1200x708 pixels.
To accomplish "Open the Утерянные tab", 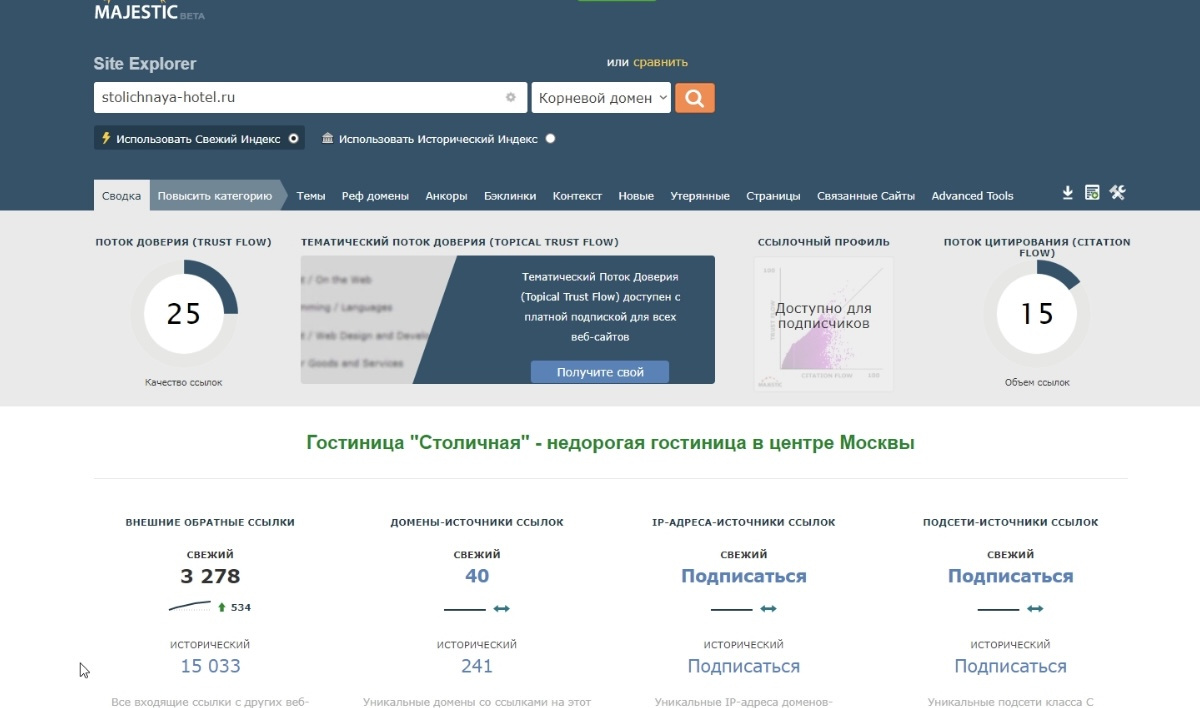I will [x=700, y=196].
